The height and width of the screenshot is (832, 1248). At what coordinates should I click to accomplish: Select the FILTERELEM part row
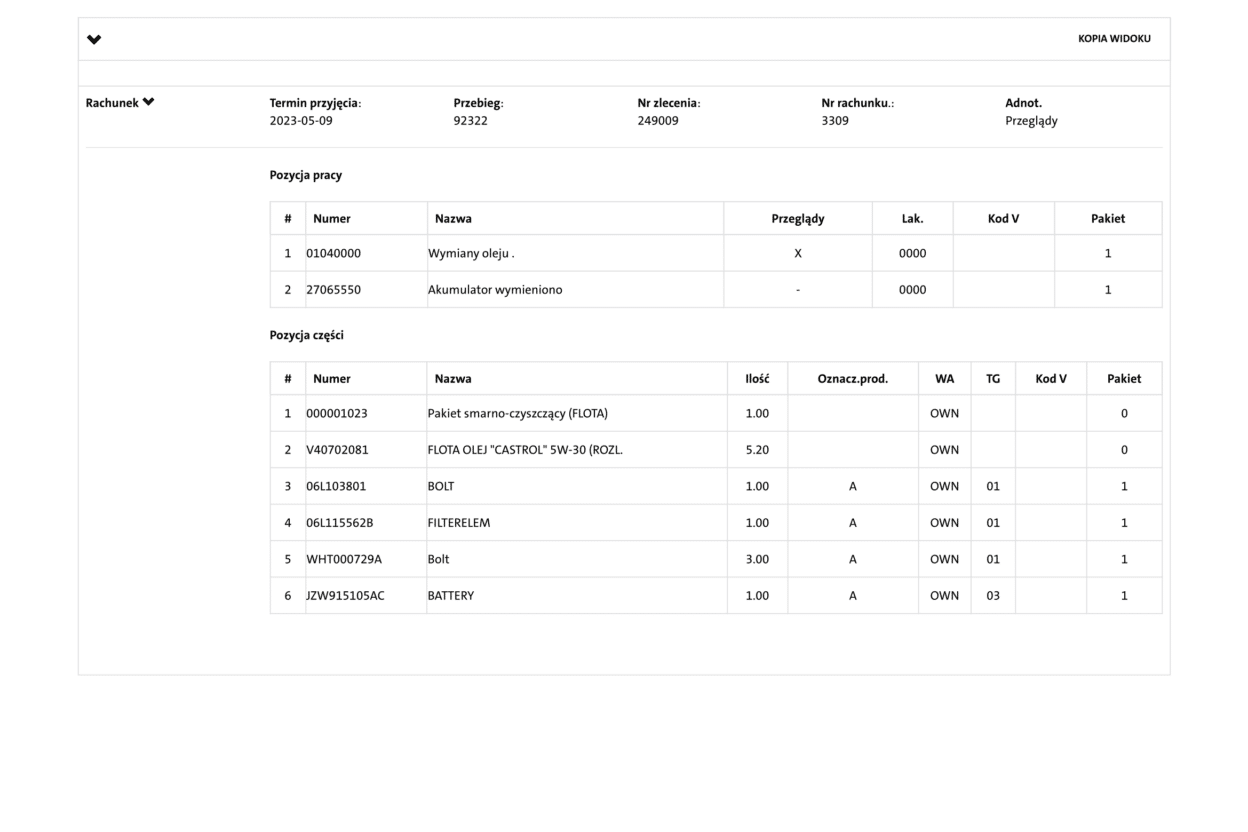coord(459,523)
